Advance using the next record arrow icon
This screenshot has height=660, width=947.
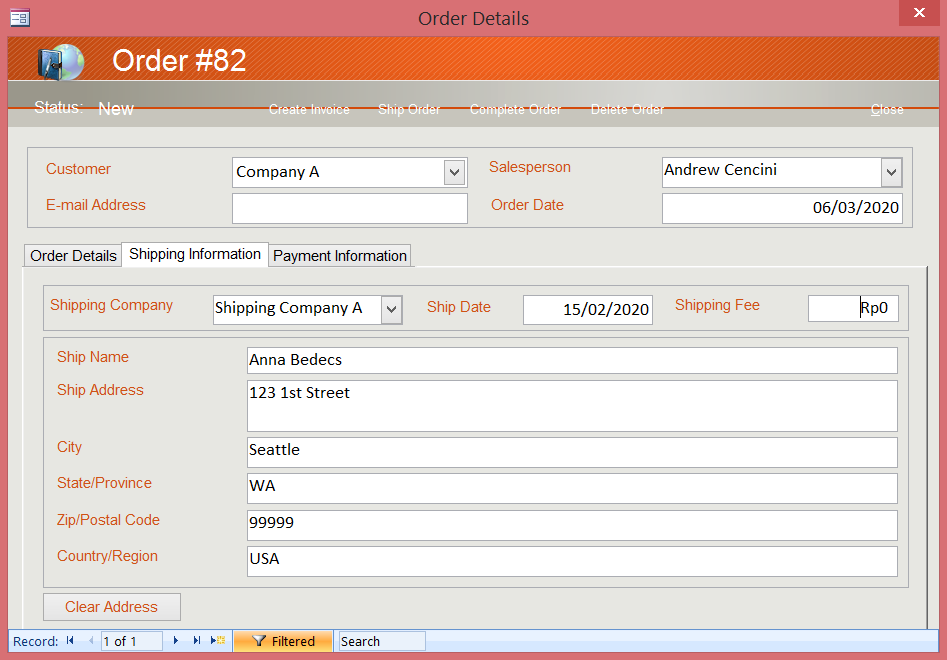tap(175, 641)
